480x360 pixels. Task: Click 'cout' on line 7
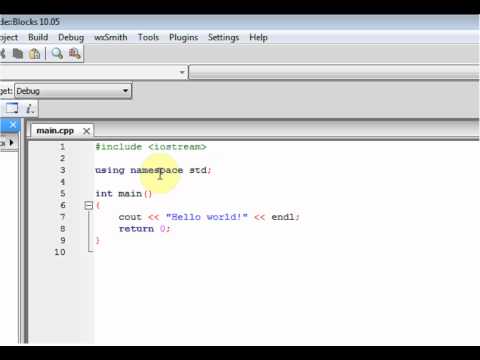(x=130, y=217)
